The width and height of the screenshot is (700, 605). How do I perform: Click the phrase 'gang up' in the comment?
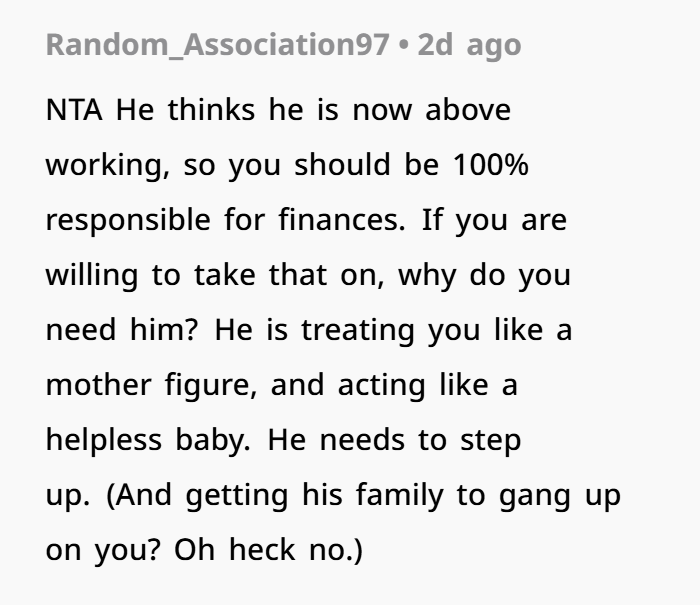tap(570, 495)
